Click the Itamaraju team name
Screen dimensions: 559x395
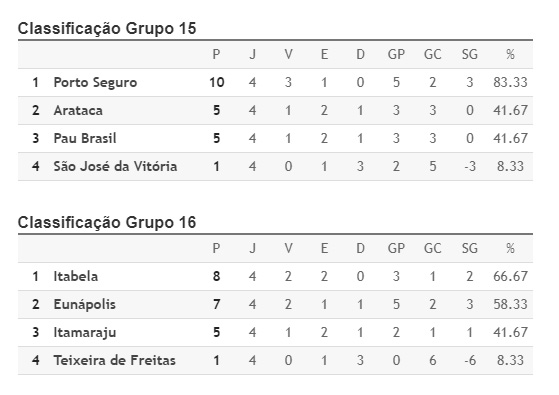(85, 333)
